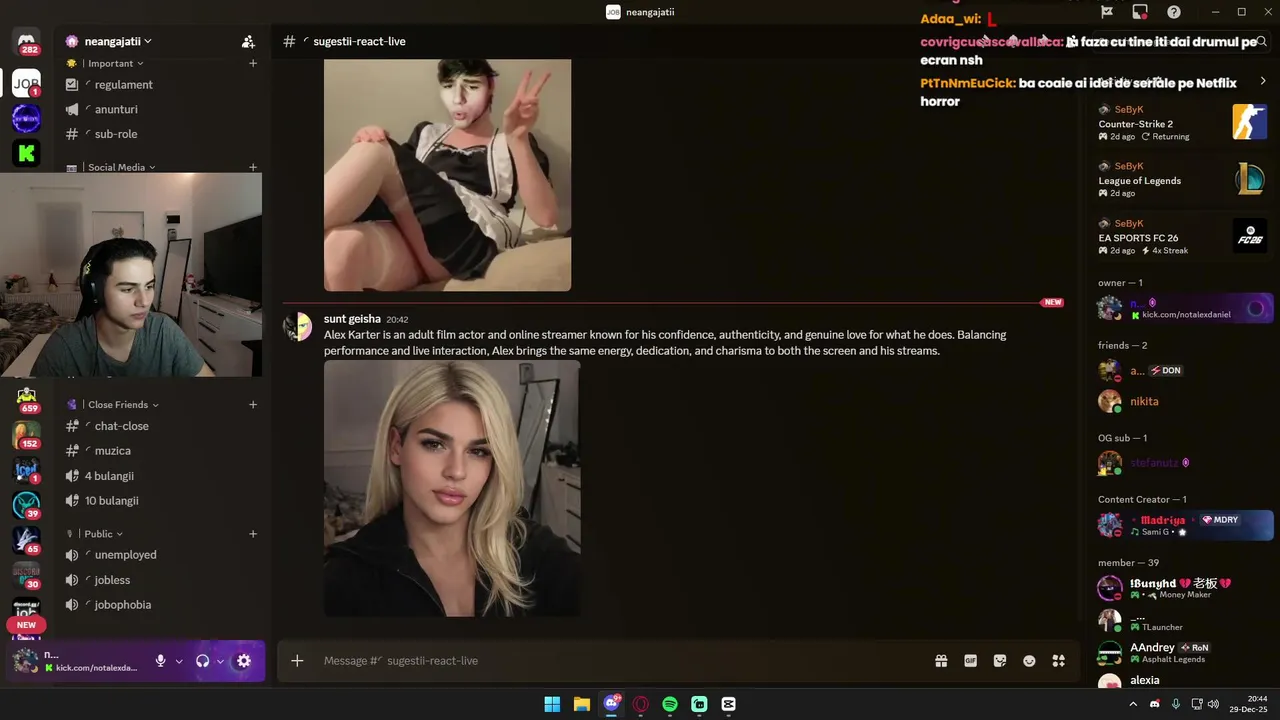Add channel to Important category
Image resolution: width=1280 pixels, height=720 pixels.
coord(253,63)
